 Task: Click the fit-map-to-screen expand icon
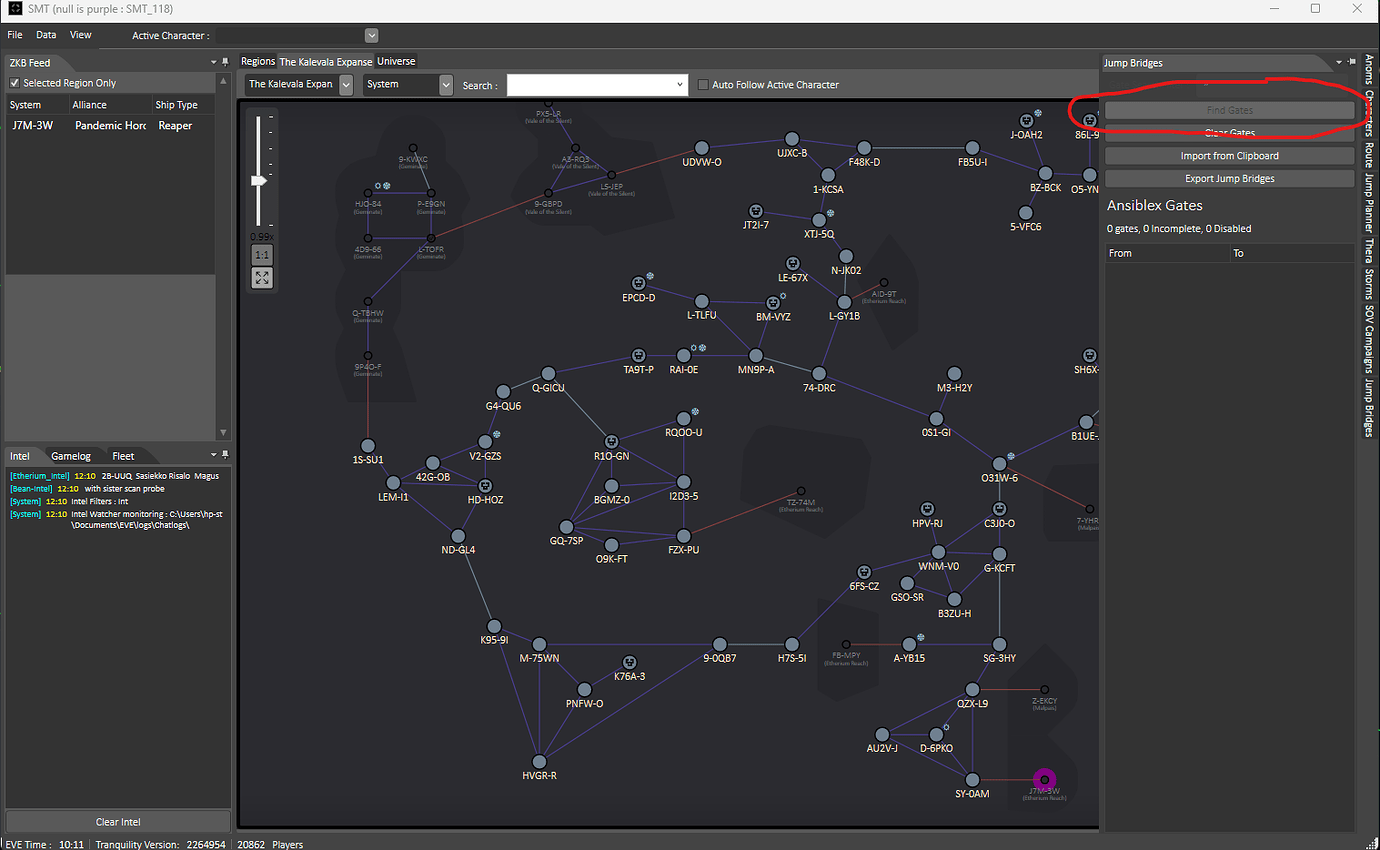[262, 278]
